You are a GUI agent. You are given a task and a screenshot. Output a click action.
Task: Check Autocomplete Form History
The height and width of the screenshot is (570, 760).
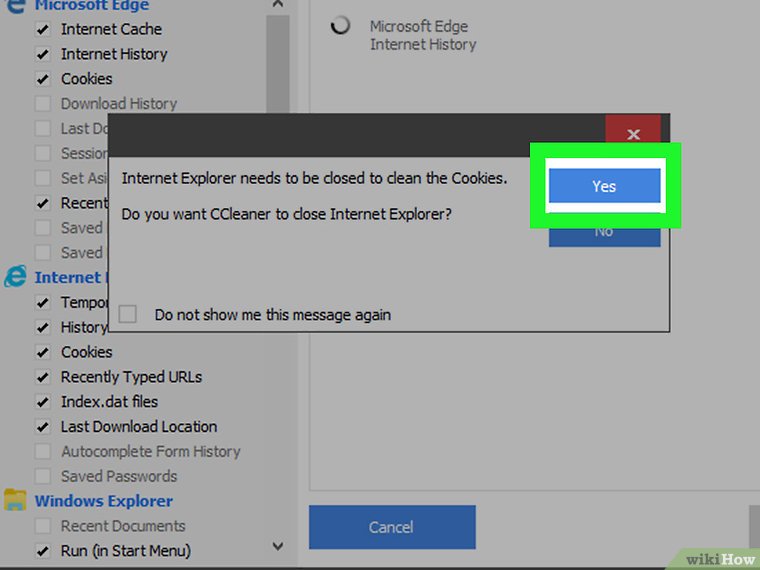click(x=43, y=451)
